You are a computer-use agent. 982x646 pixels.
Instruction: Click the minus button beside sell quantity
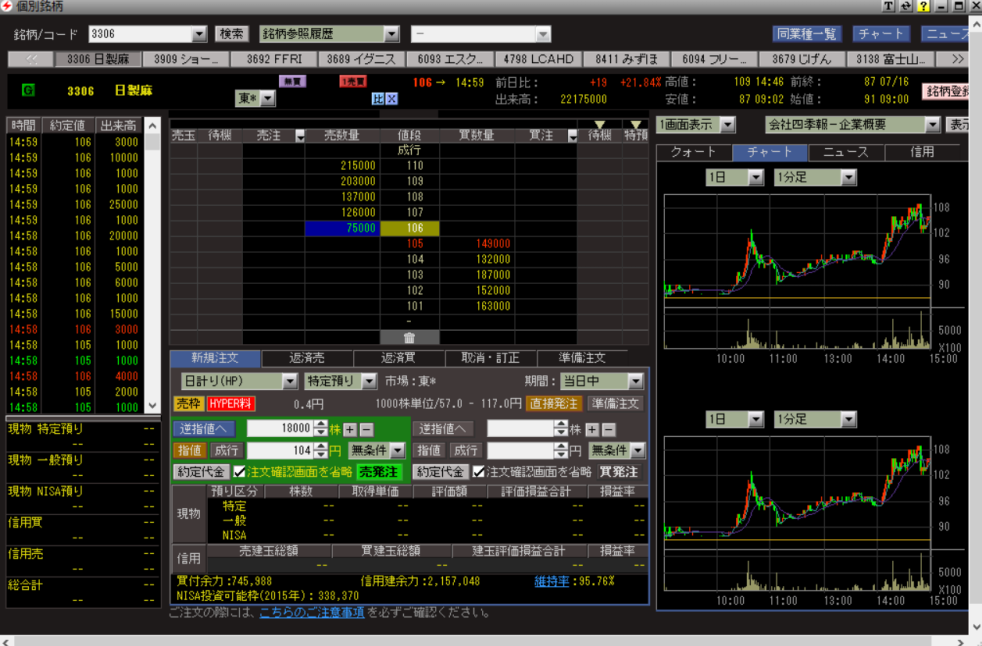click(366, 428)
